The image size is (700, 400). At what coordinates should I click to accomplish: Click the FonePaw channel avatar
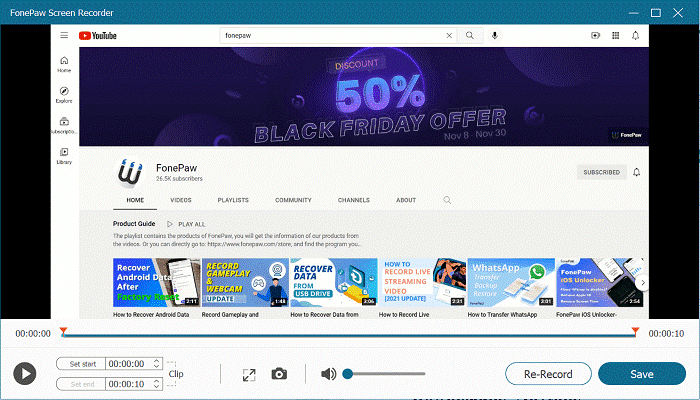point(130,172)
